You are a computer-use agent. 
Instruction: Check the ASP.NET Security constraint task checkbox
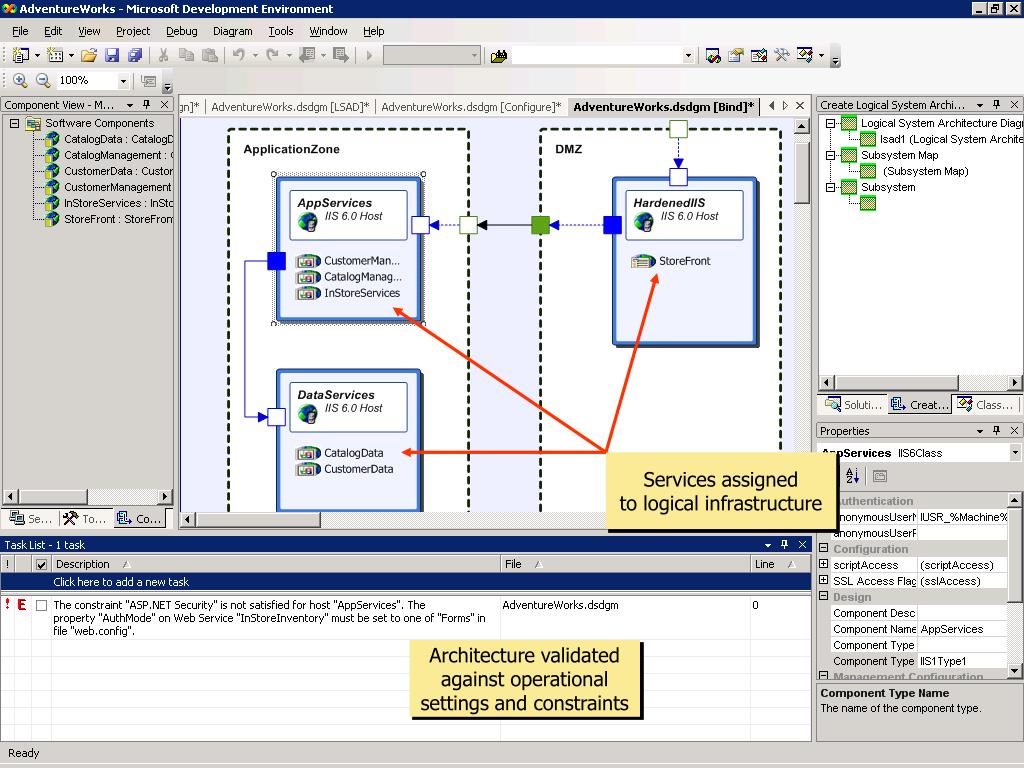41,605
